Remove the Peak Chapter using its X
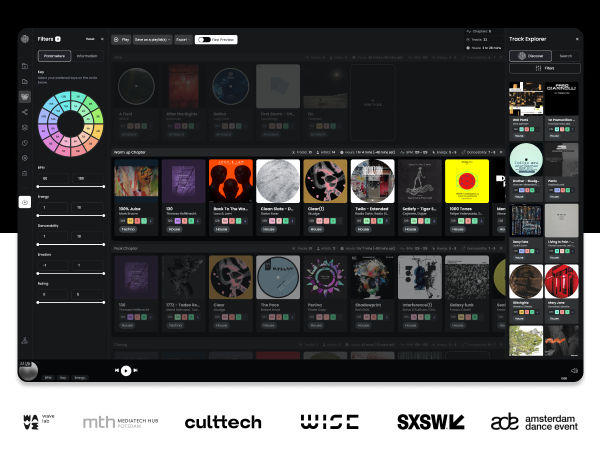Viewport: 600px width, 454px height. click(501, 248)
